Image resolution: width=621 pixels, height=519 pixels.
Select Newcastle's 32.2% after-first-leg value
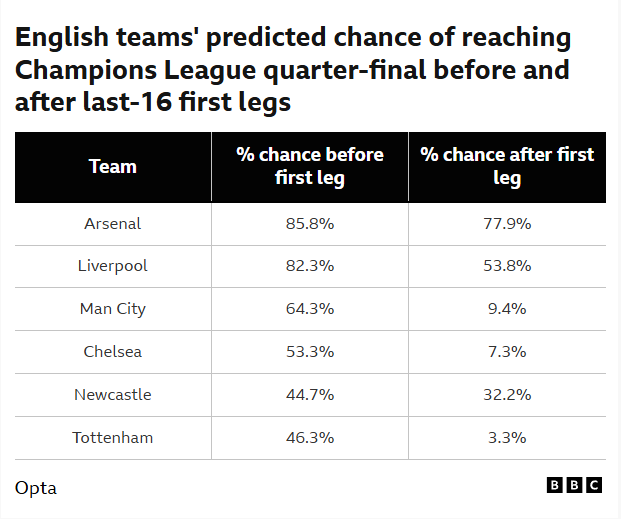tap(507, 394)
